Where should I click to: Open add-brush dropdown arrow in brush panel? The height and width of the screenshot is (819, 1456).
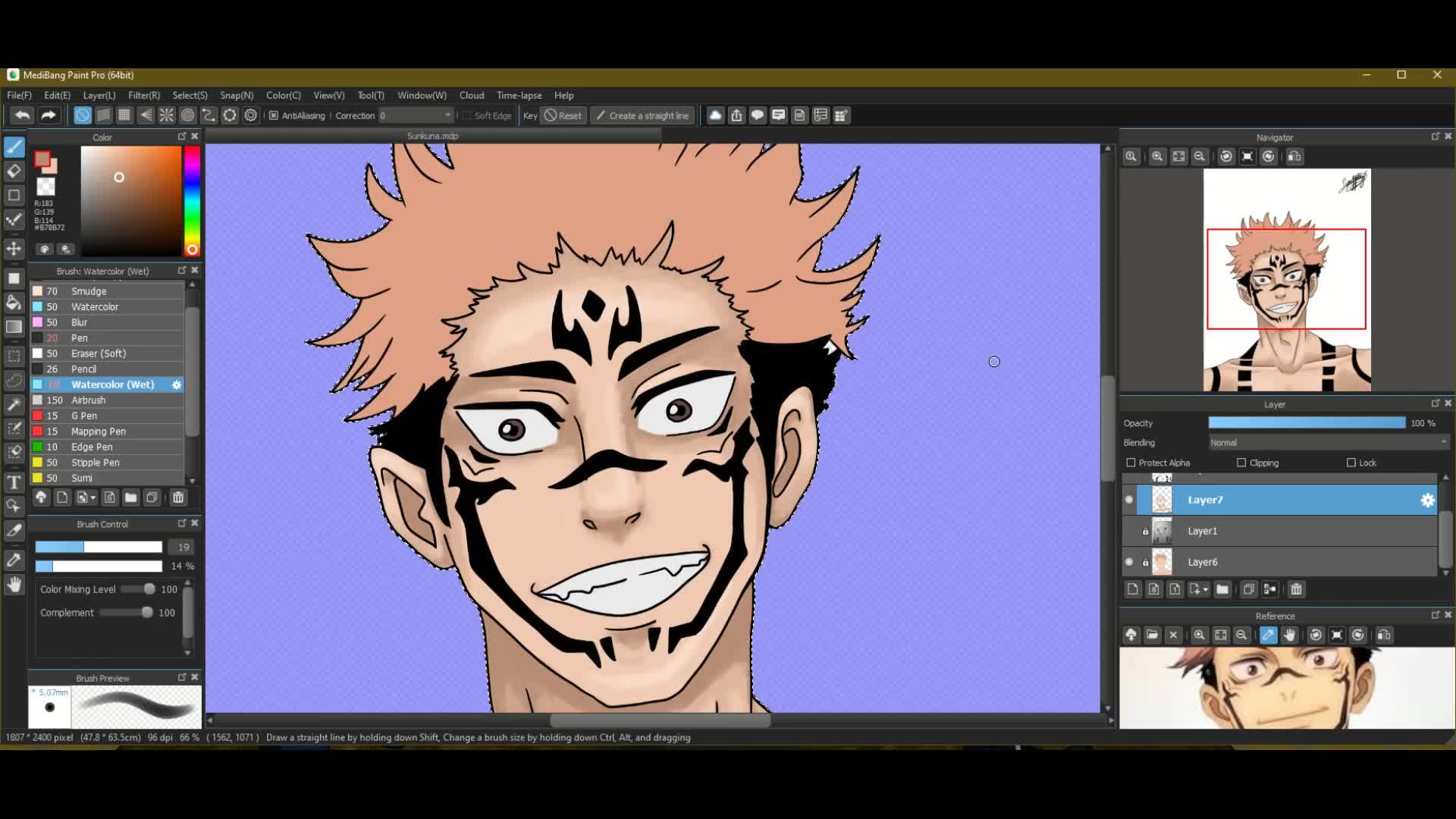[93, 497]
